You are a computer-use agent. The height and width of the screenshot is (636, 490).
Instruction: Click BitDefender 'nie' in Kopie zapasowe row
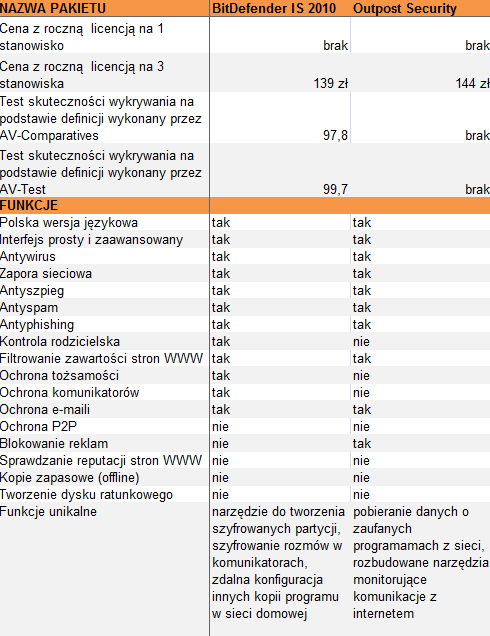click(220, 478)
